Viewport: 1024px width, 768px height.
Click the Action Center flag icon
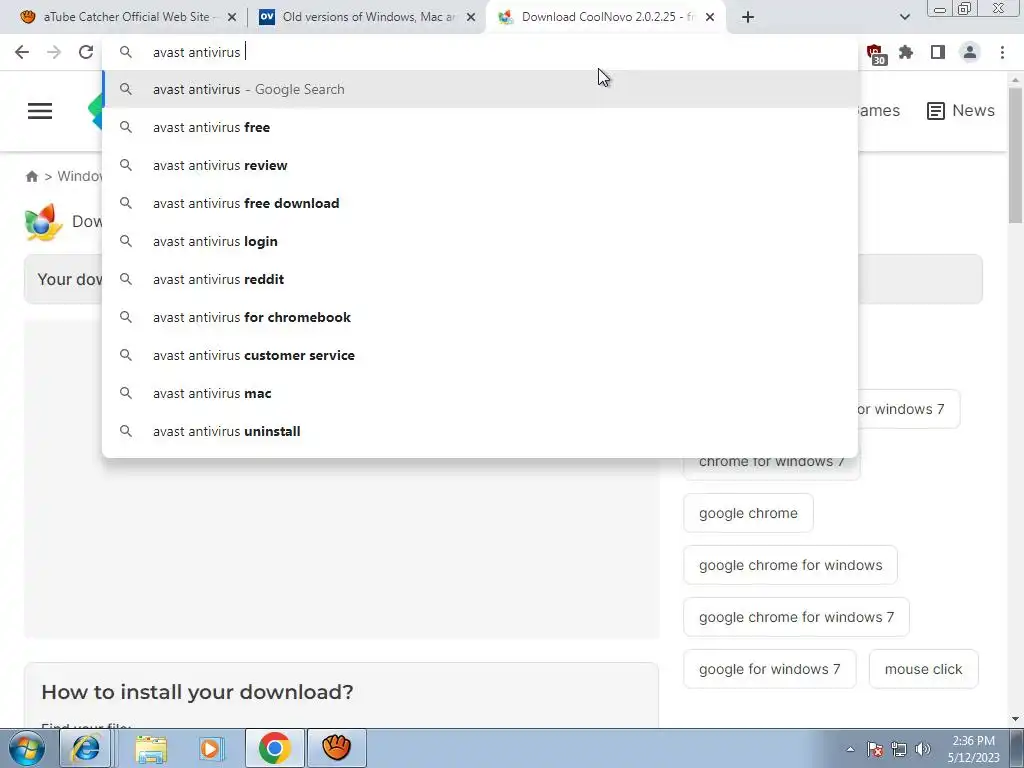(875, 749)
